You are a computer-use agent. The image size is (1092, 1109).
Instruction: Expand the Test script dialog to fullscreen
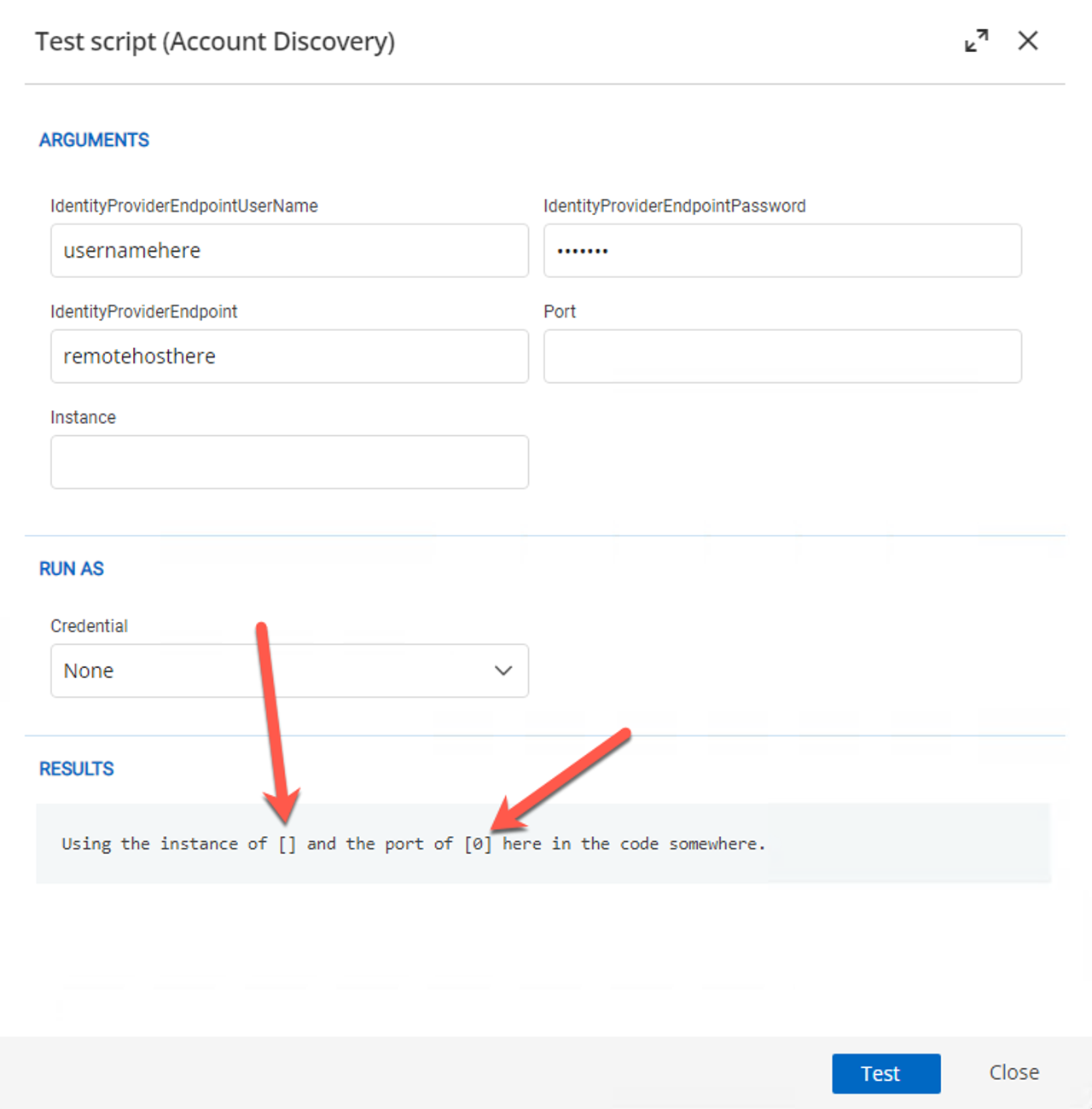click(977, 40)
